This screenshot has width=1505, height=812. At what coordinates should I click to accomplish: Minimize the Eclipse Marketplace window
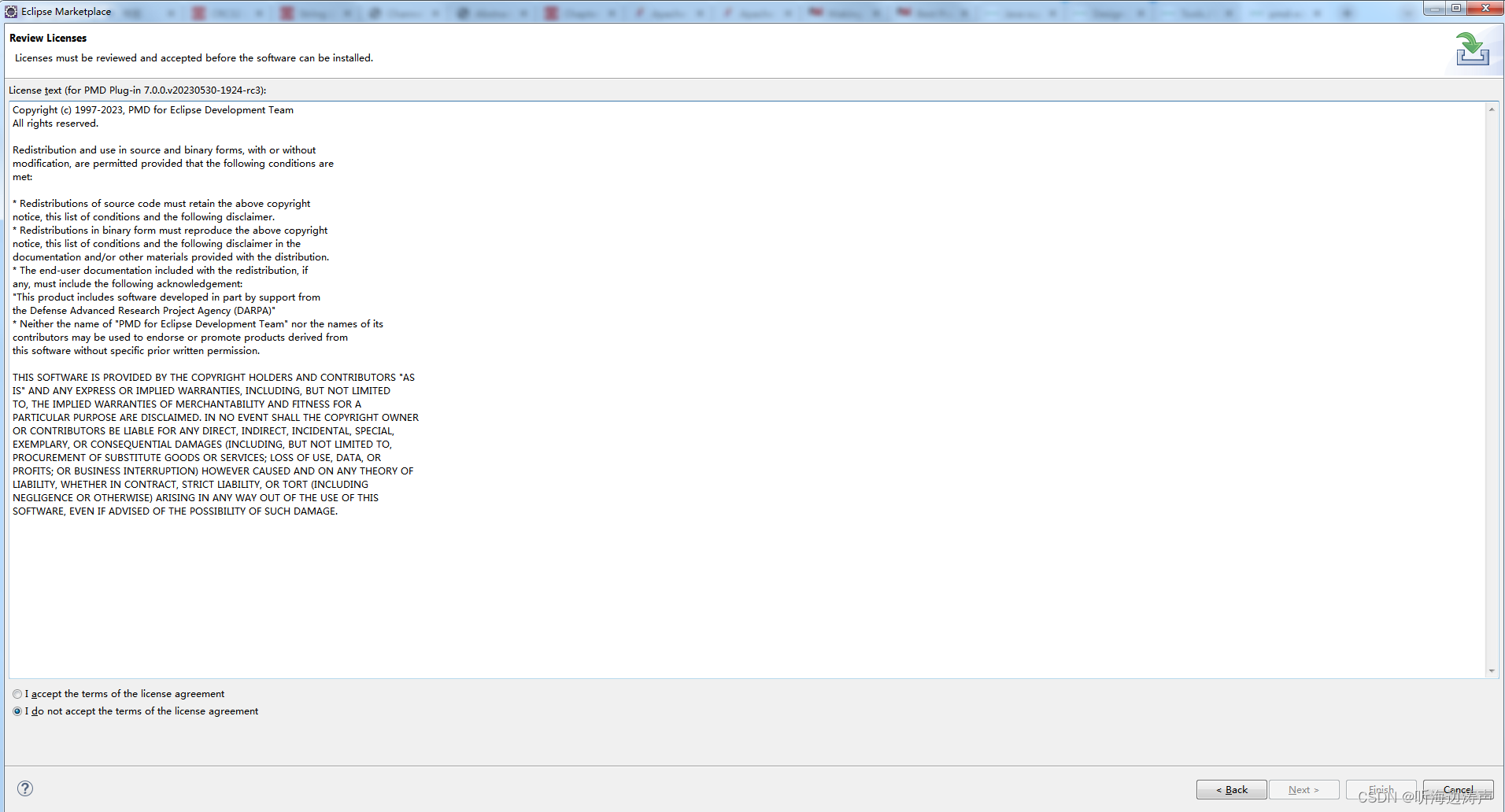click(1435, 8)
